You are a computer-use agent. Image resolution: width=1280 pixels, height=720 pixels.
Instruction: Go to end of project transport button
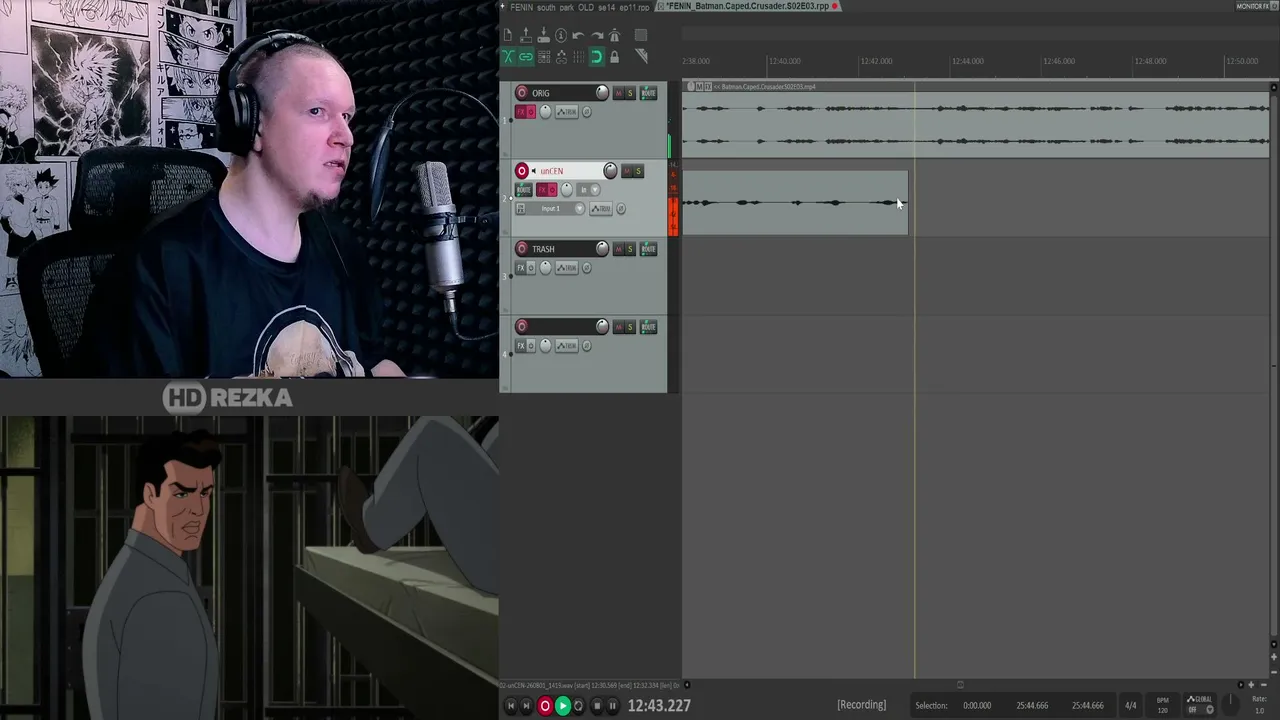tap(527, 706)
